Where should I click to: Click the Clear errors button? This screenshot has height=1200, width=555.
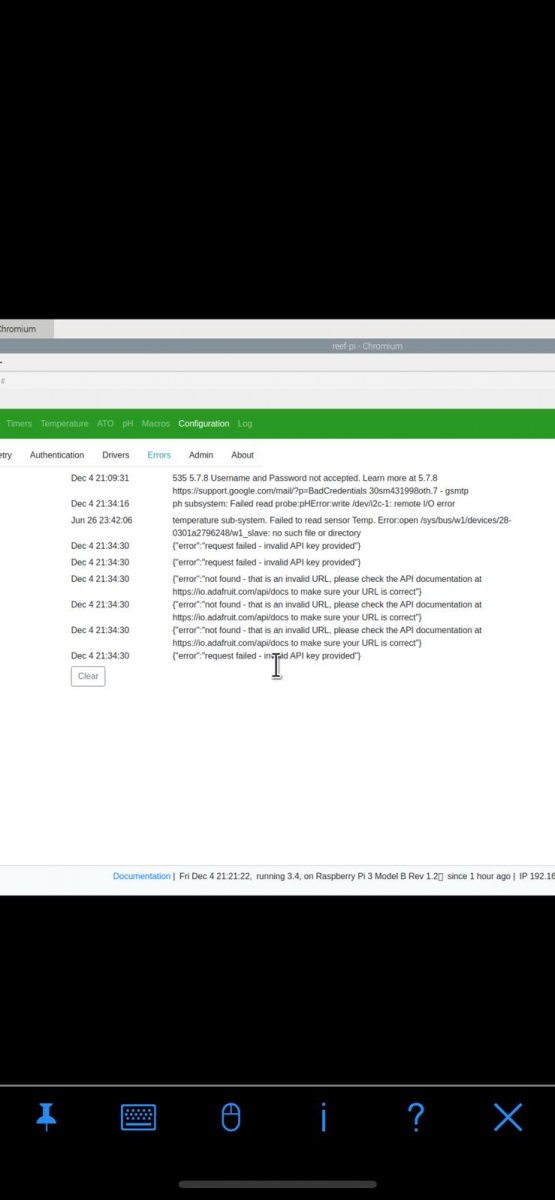point(88,676)
